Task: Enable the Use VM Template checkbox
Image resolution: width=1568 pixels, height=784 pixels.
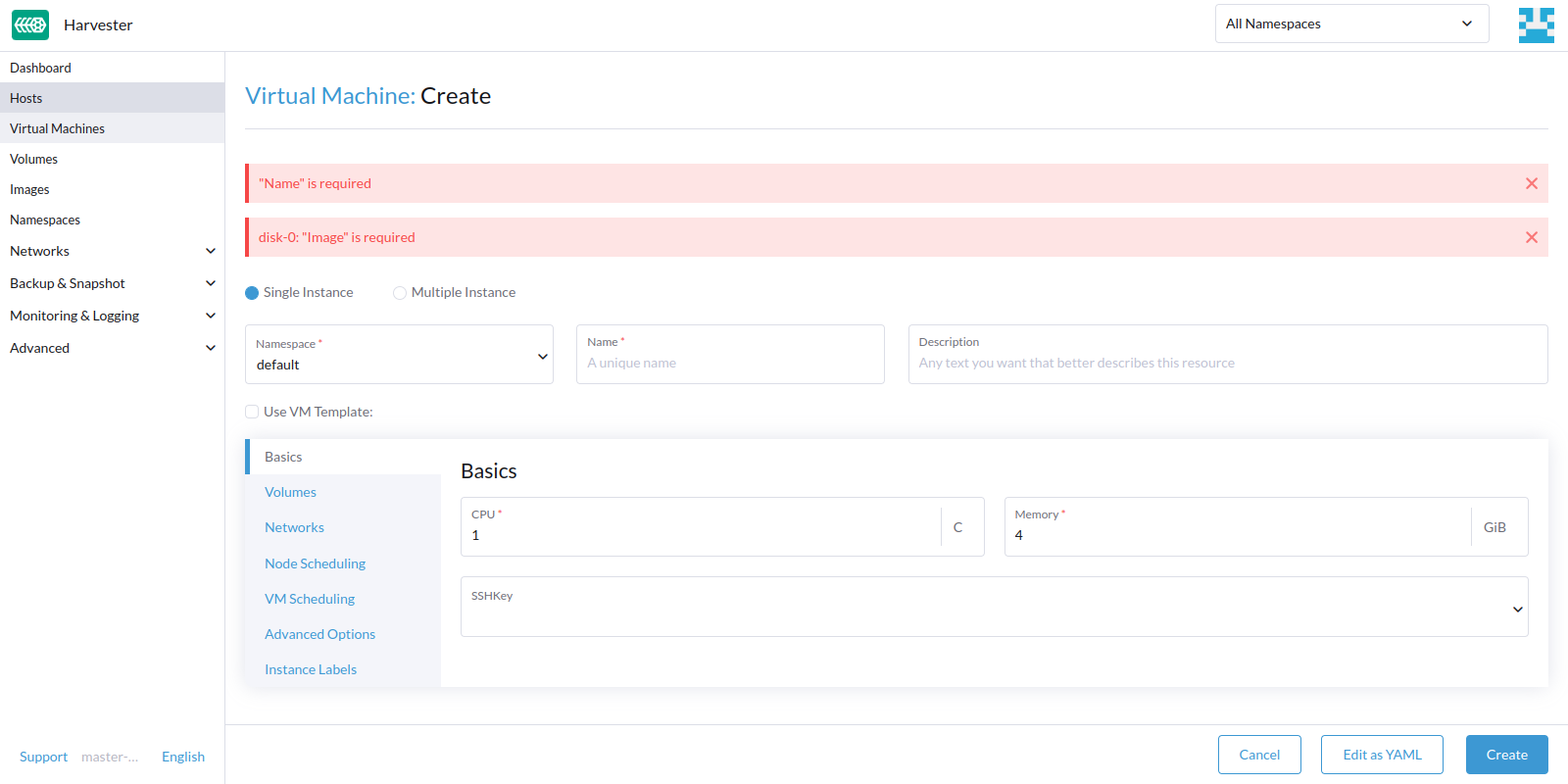Action: pyautogui.click(x=252, y=412)
